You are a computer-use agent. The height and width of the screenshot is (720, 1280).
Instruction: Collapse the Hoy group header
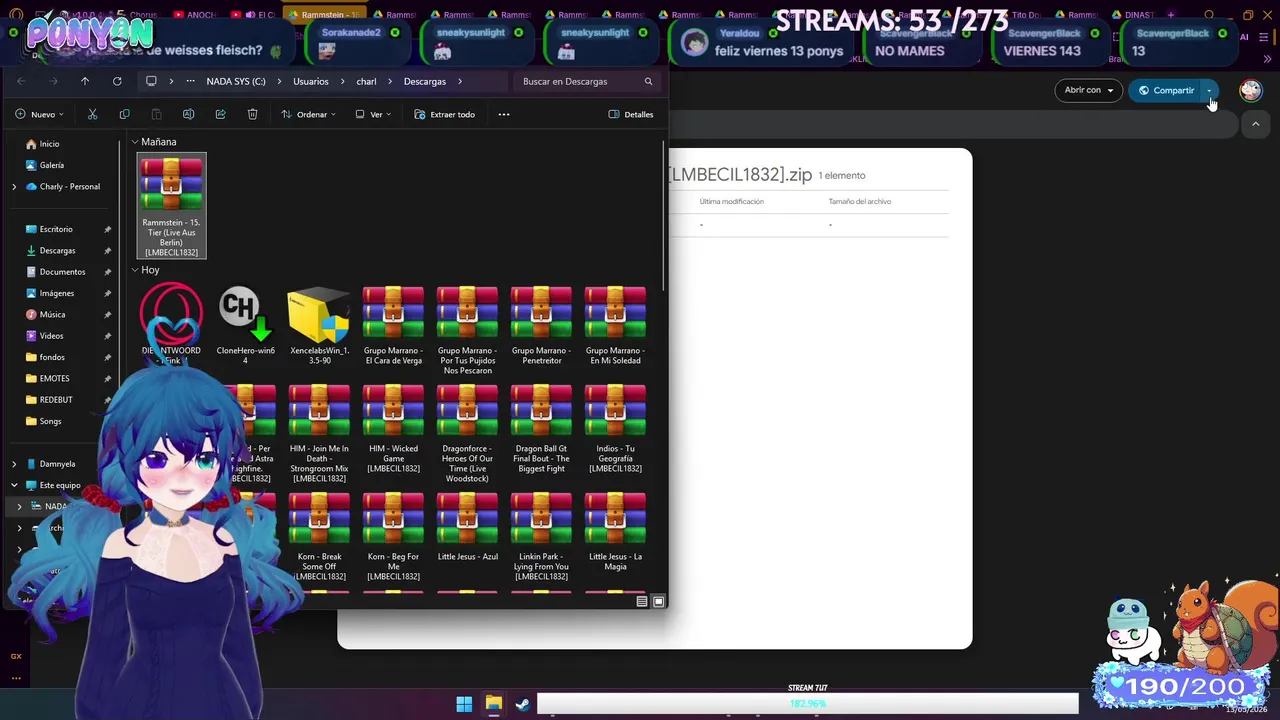[135, 270]
